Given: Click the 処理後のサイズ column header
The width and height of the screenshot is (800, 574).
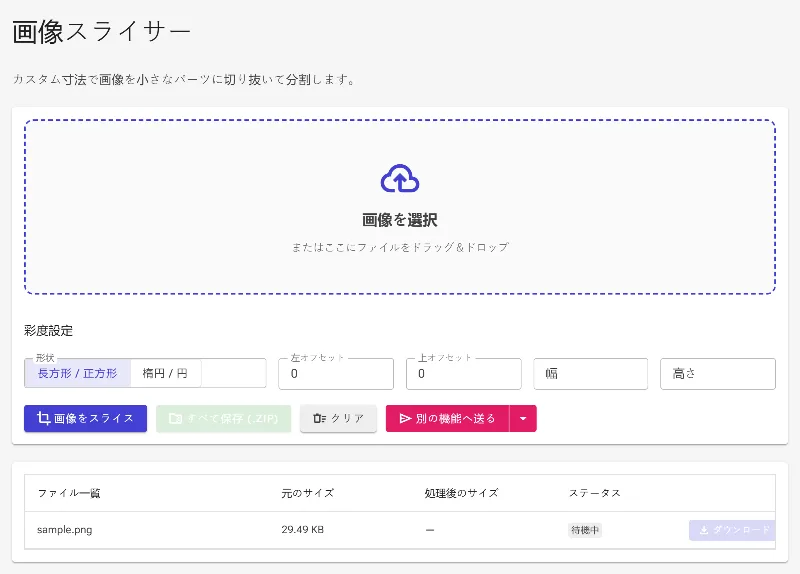Looking at the screenshot, I should (461, 493).
